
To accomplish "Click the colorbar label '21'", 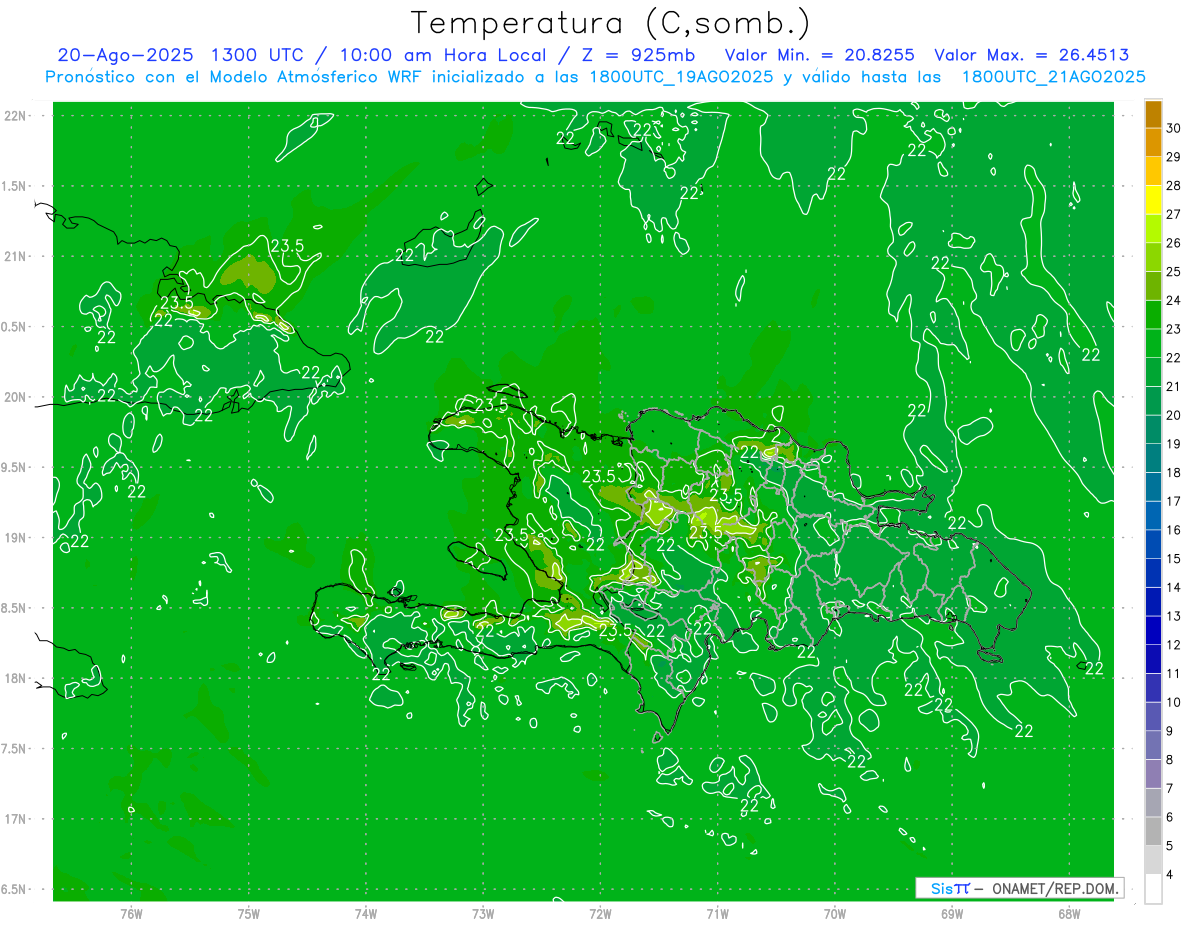I will (1174, 386).
